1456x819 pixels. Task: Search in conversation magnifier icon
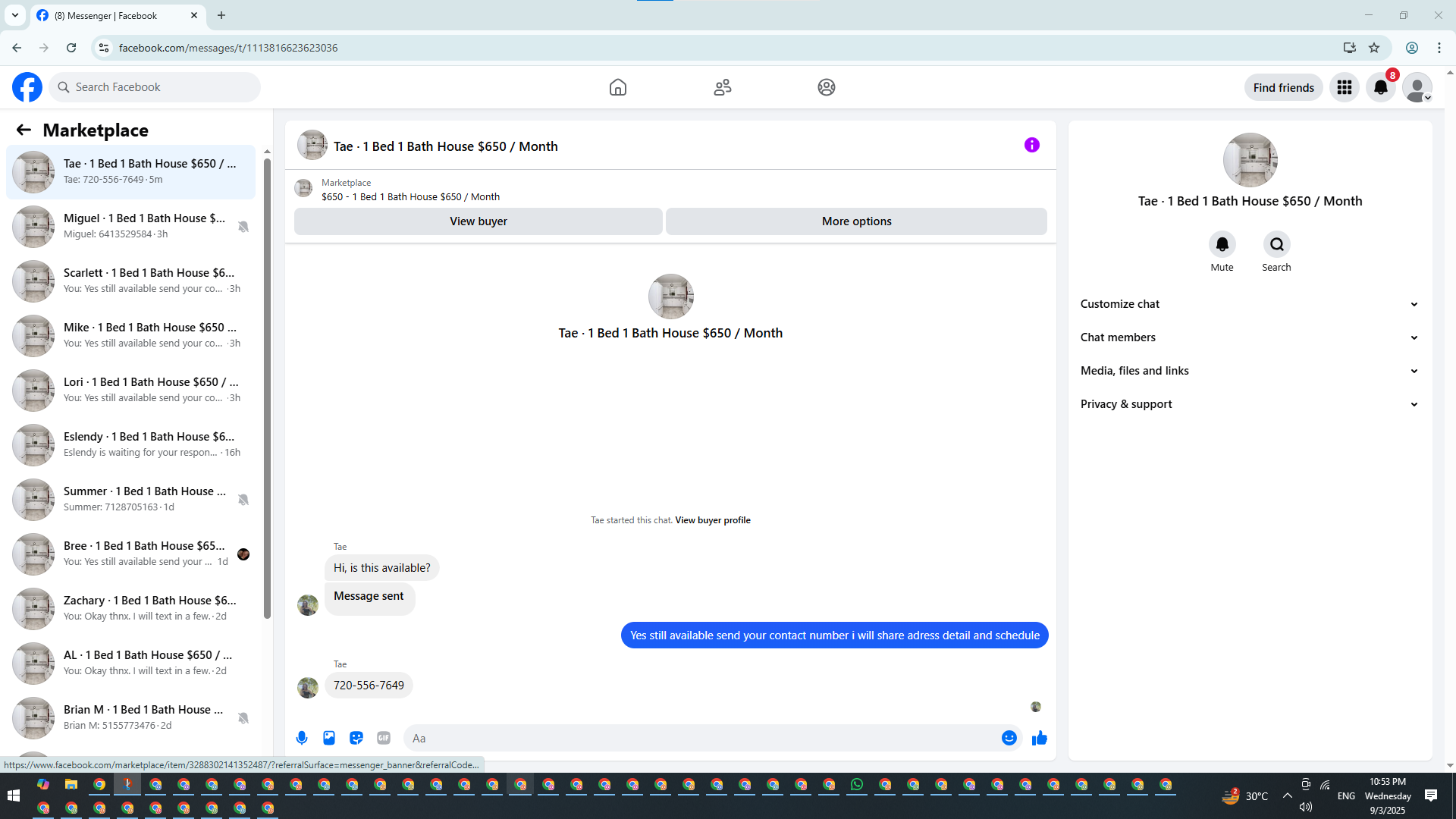coord(1277,244)
